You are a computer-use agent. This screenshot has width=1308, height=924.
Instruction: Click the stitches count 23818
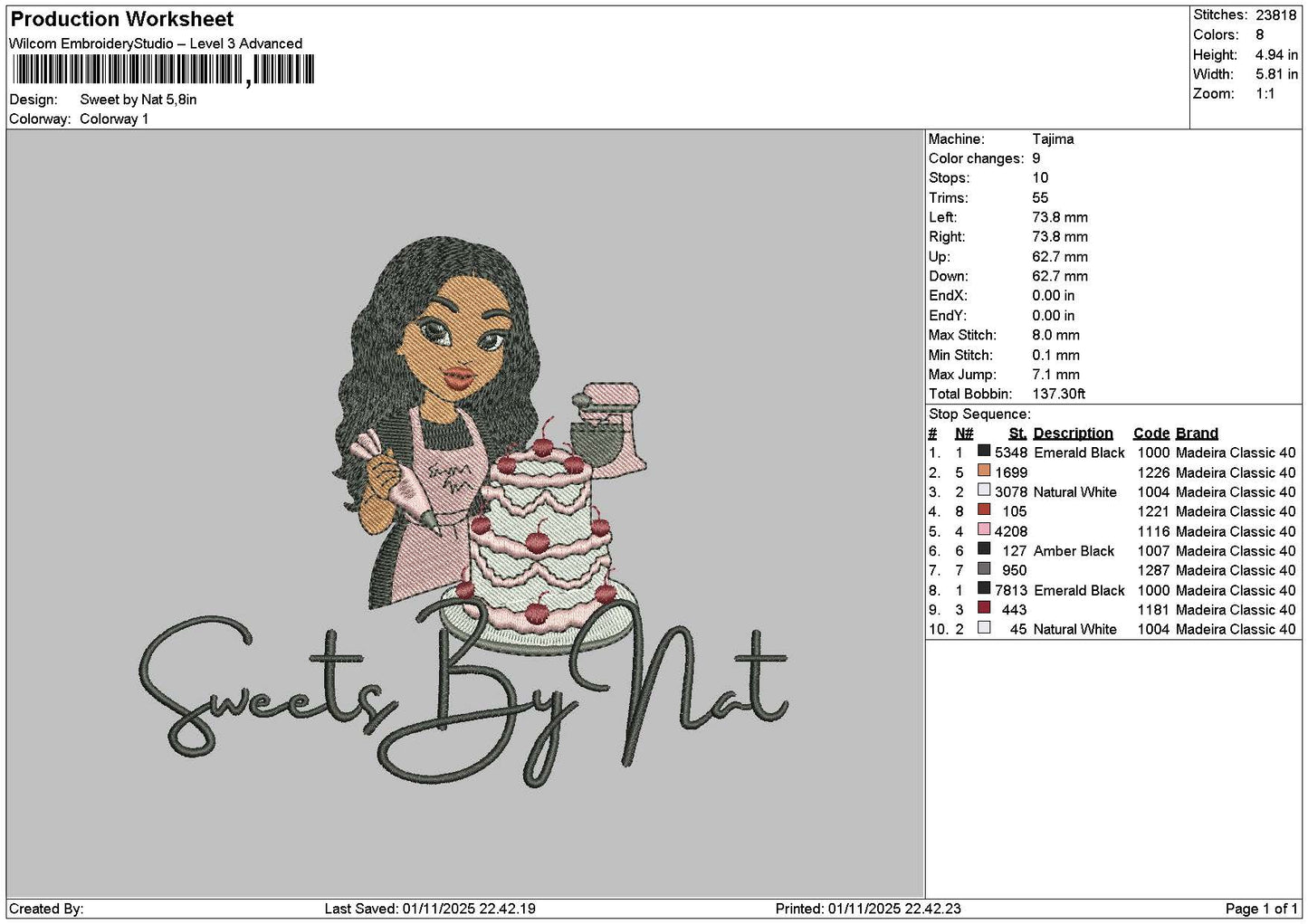click(x=1276, y=15)
